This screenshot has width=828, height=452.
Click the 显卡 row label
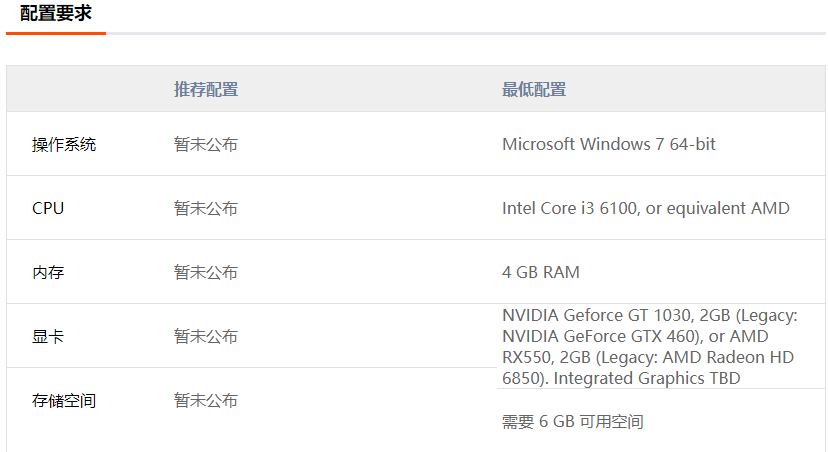(x=48, y=336)
